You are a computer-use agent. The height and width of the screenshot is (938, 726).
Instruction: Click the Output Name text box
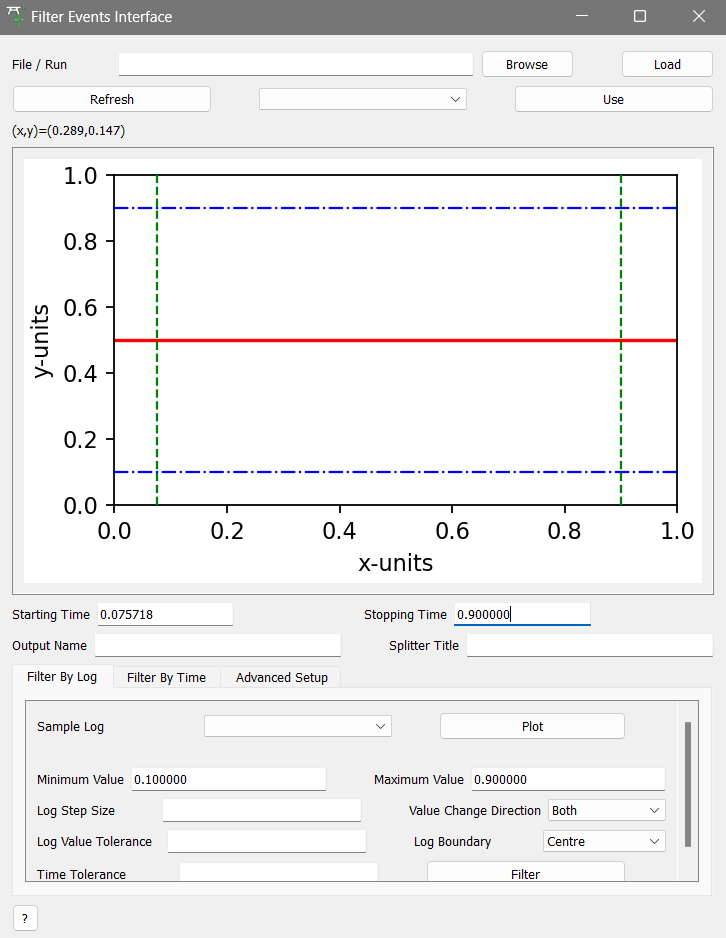pyautogui.click(x=218, y=645)
